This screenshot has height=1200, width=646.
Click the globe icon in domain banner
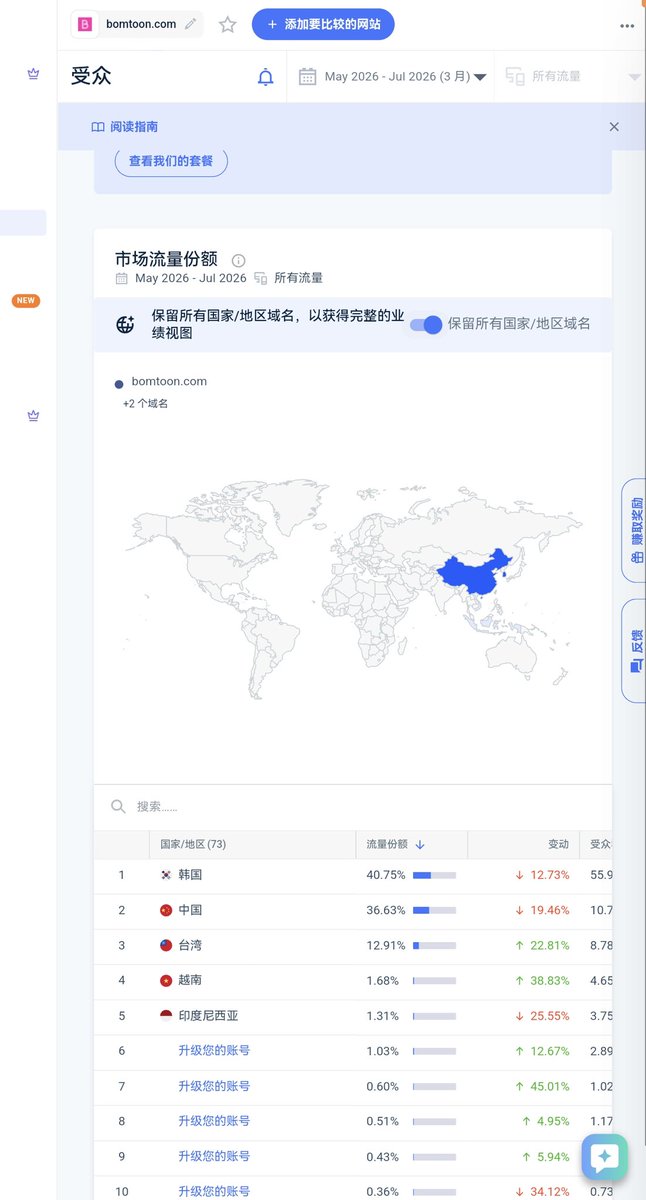click(x=125, y=324)
